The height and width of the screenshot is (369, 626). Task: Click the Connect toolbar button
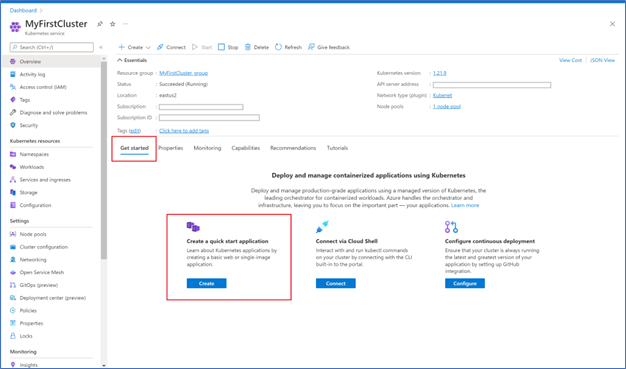171,47
